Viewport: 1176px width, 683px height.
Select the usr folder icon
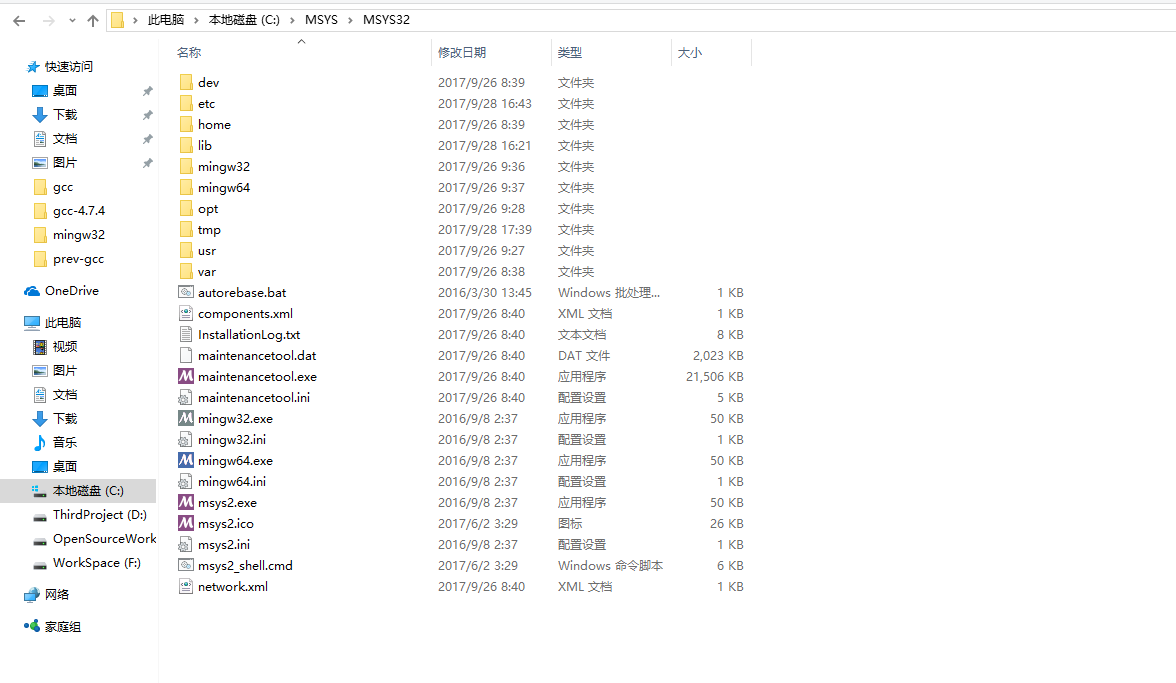click(186, 250)
